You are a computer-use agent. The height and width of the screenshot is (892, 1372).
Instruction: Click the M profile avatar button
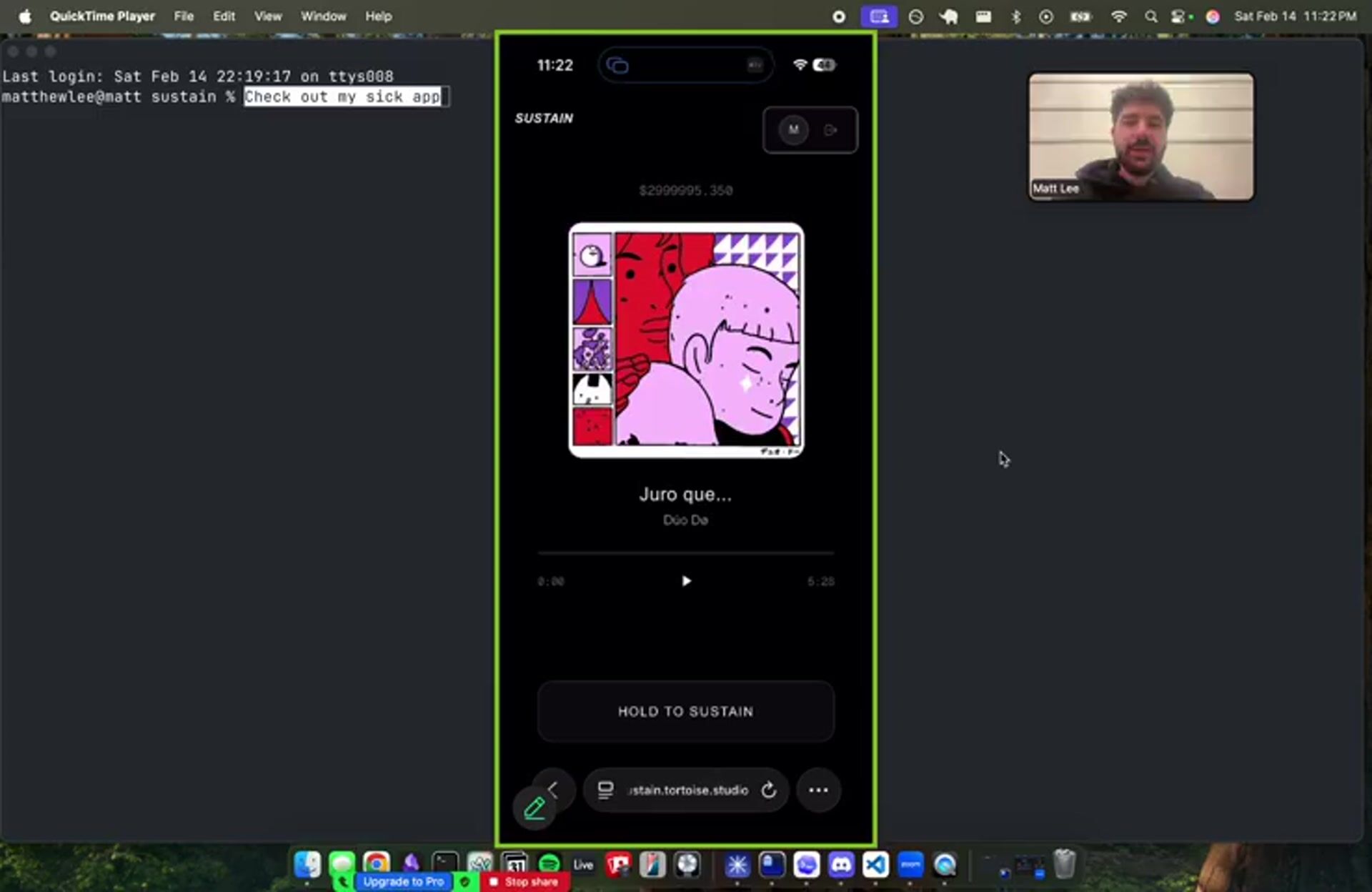(x=793, y=130)
